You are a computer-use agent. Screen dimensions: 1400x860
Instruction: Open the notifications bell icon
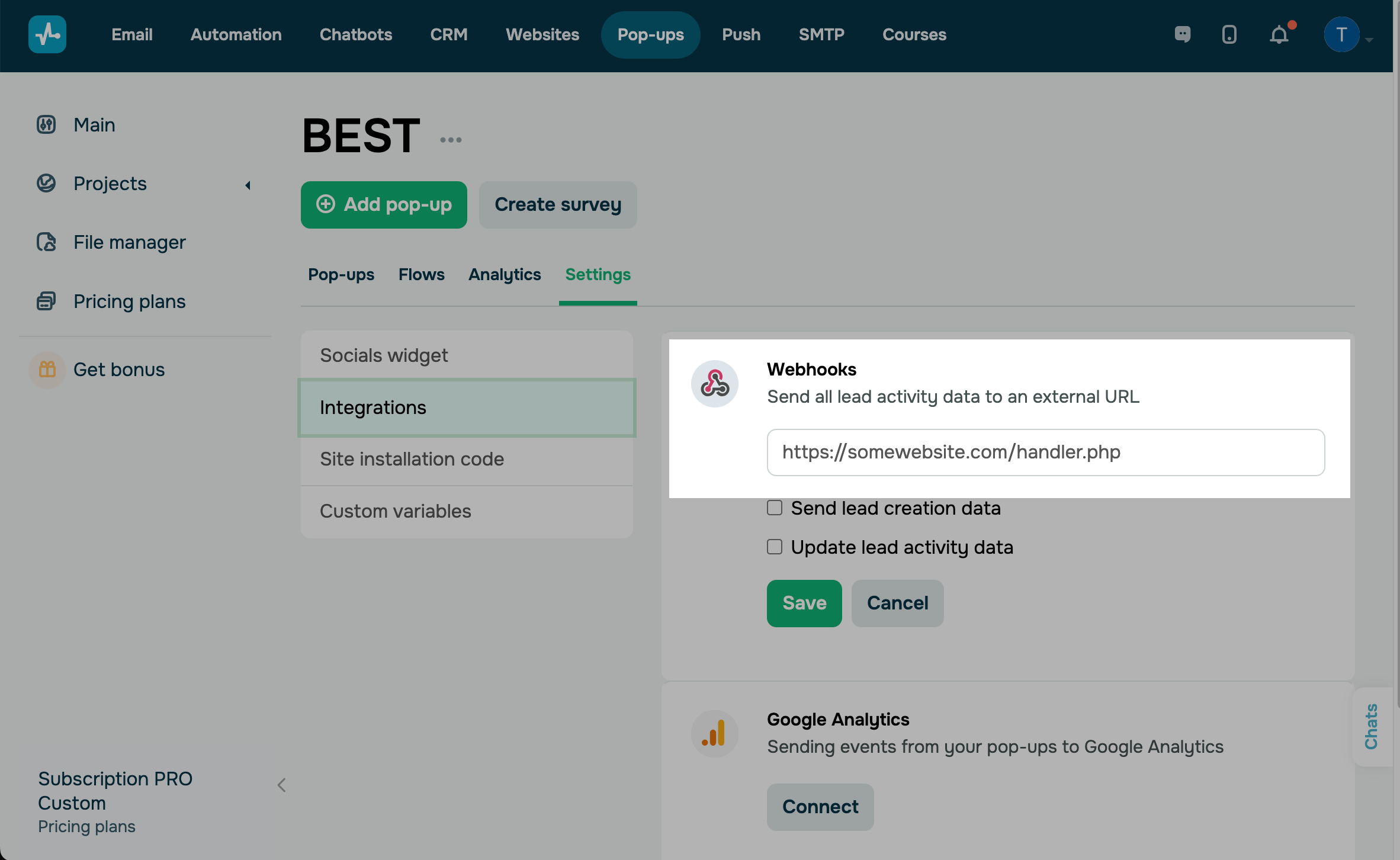[x=1279, y=35]
